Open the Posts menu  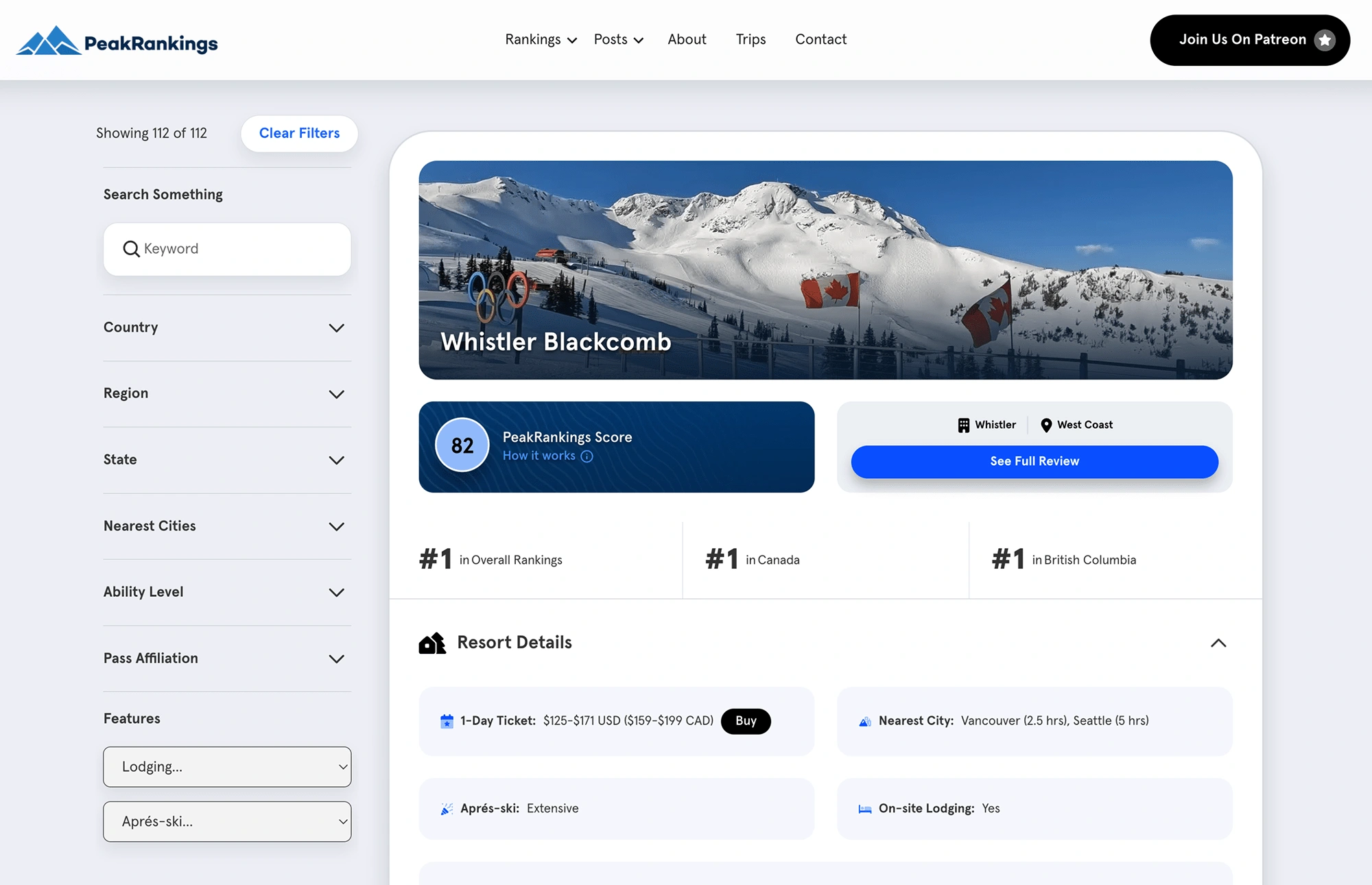[x=619, y=40]
